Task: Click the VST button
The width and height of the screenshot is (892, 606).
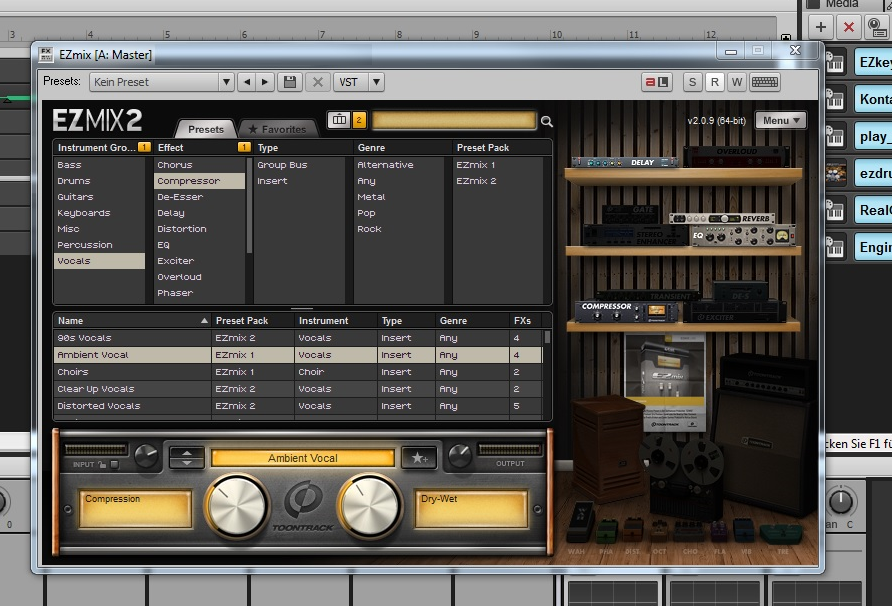Action: point(349,82)
